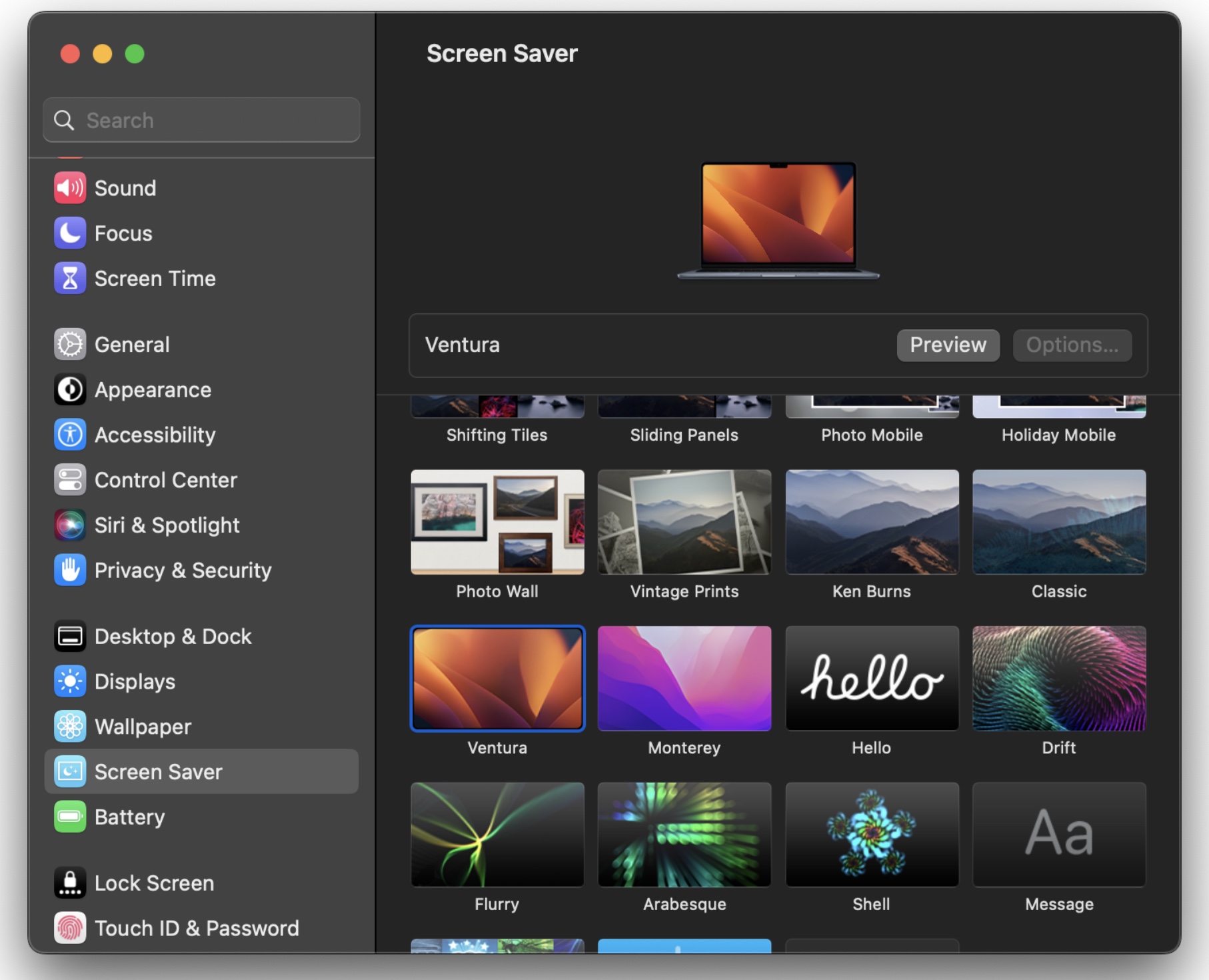Select the Hello screen saver
This screenshot has height=980, width=1209.
pos(872,678)
